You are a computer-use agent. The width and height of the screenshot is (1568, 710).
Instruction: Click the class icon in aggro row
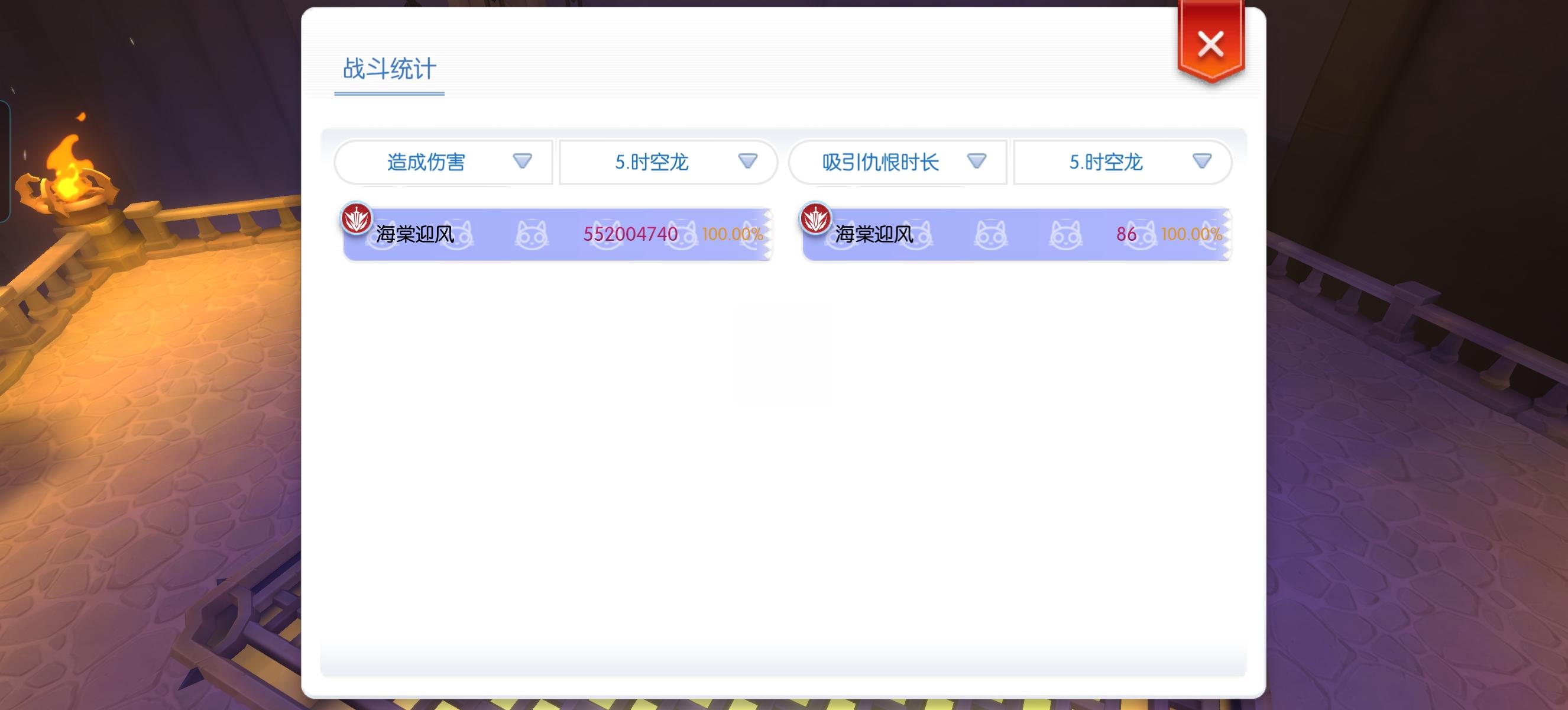coord(816,218)
